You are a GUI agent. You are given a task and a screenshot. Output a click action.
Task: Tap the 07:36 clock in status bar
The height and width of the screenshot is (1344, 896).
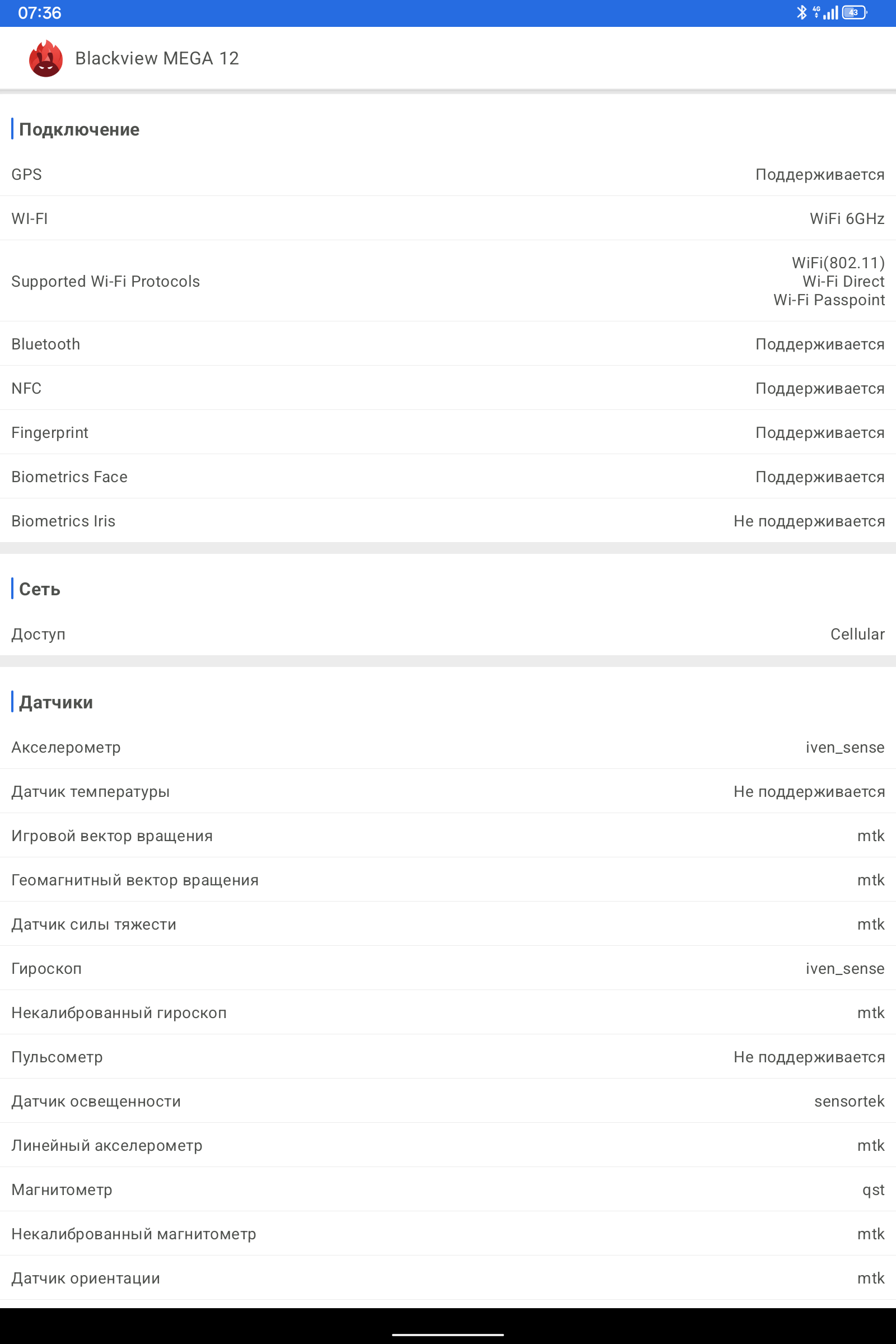point(39,12)
